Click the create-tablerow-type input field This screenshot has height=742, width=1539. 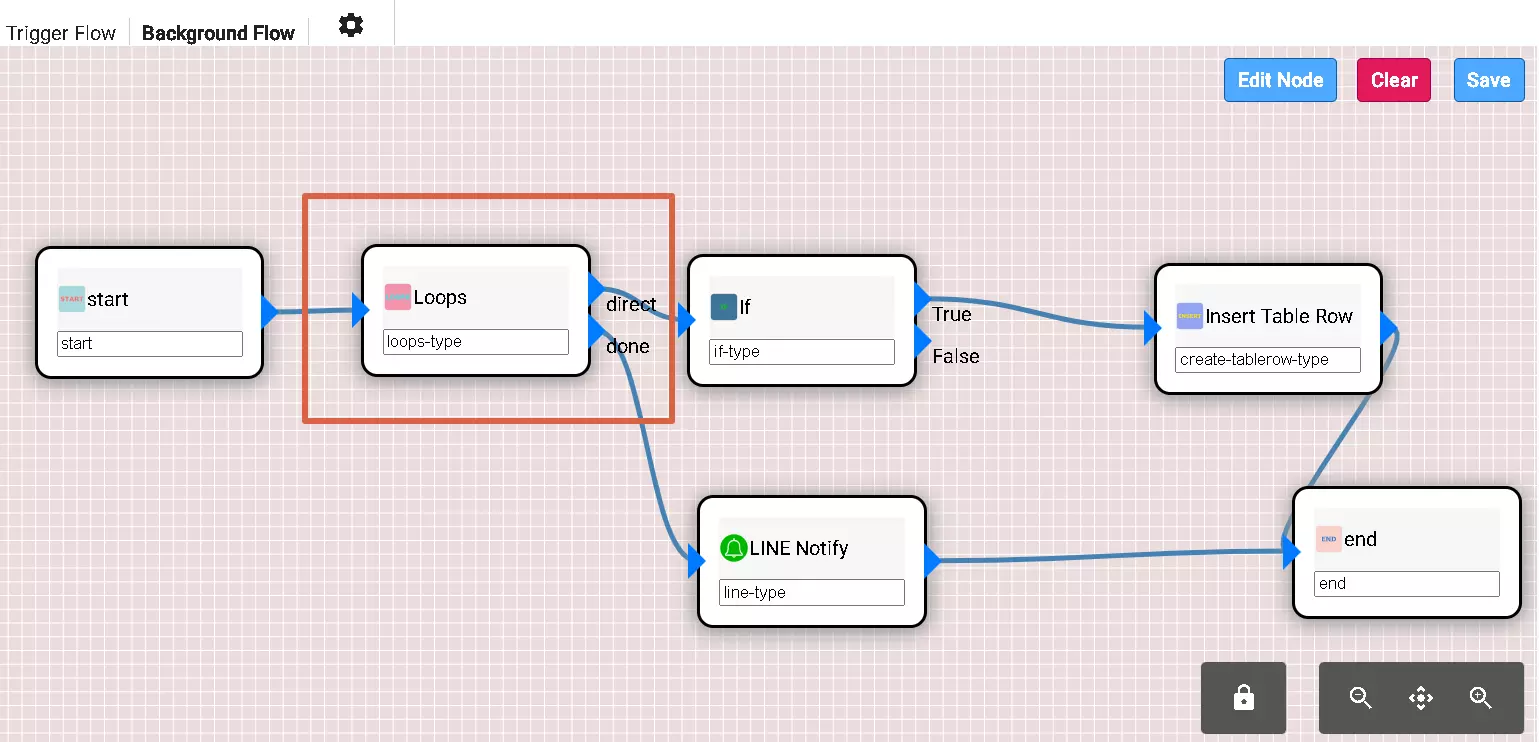pyautogui.click(x=1267, y=360)
